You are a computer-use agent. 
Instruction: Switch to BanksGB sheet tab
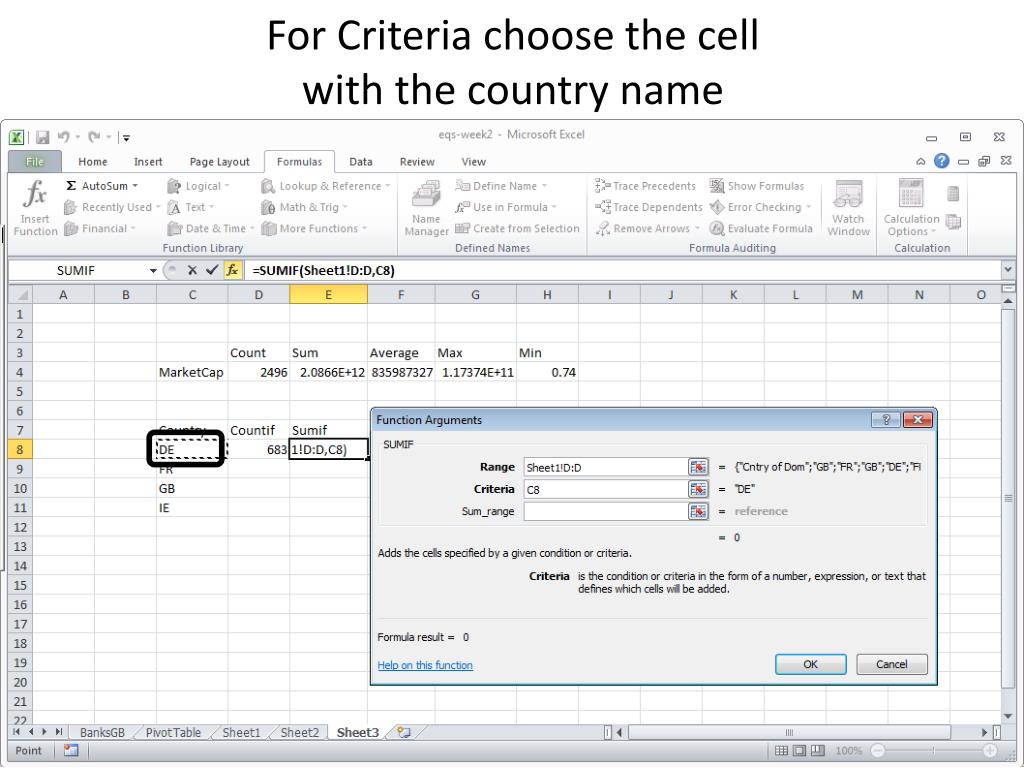click(102, 733)
